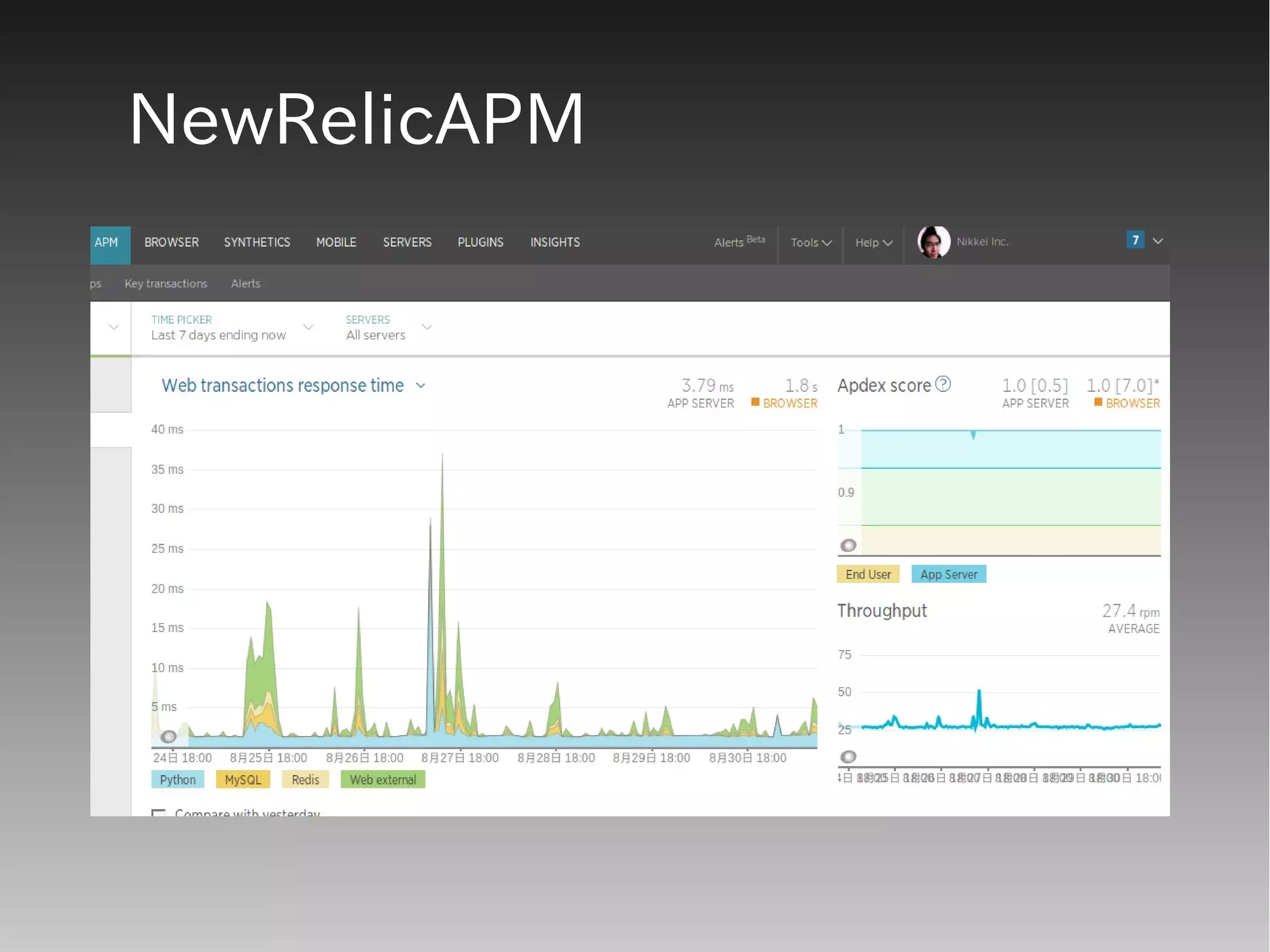This screenshot has height=952, width=1270.
Task: Click the gray circle icon on Apdex chart
Action: [x=848, y=545]
